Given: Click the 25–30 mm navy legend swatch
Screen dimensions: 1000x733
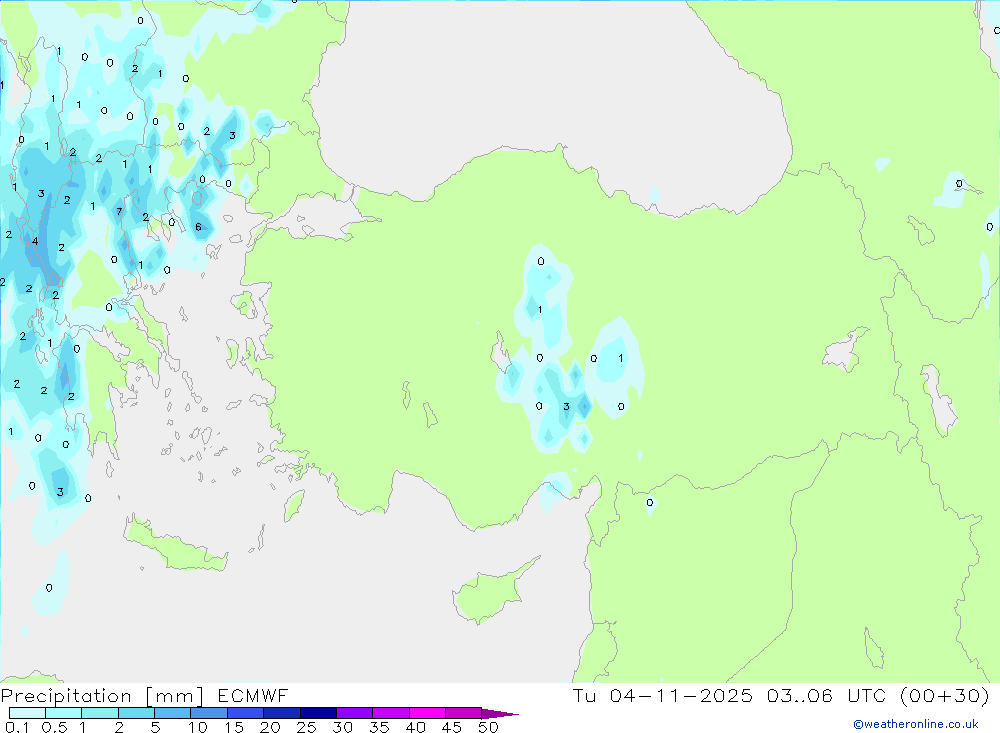Looking at the screenshot, I should click(318, 713).
